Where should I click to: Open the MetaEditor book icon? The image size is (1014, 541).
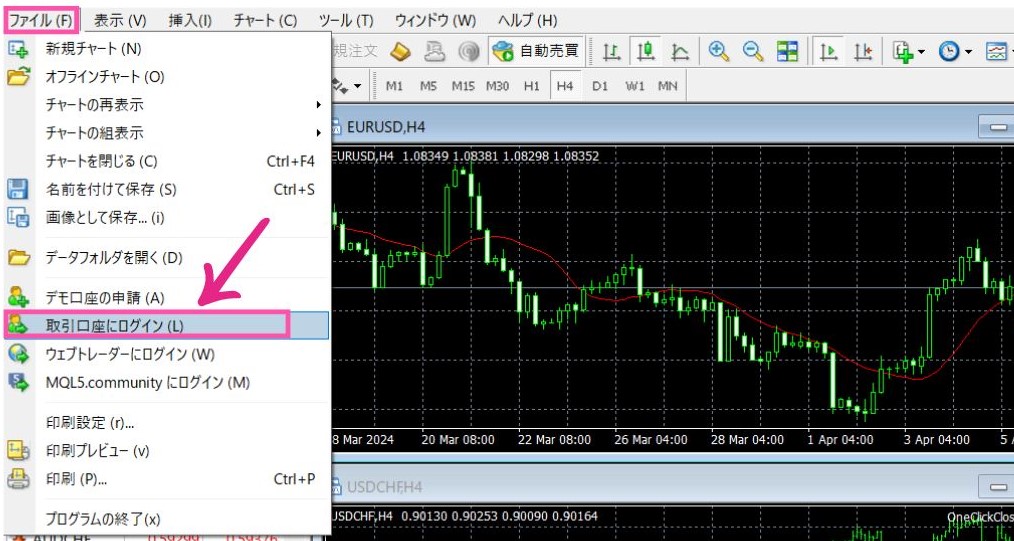pos(401,50)
